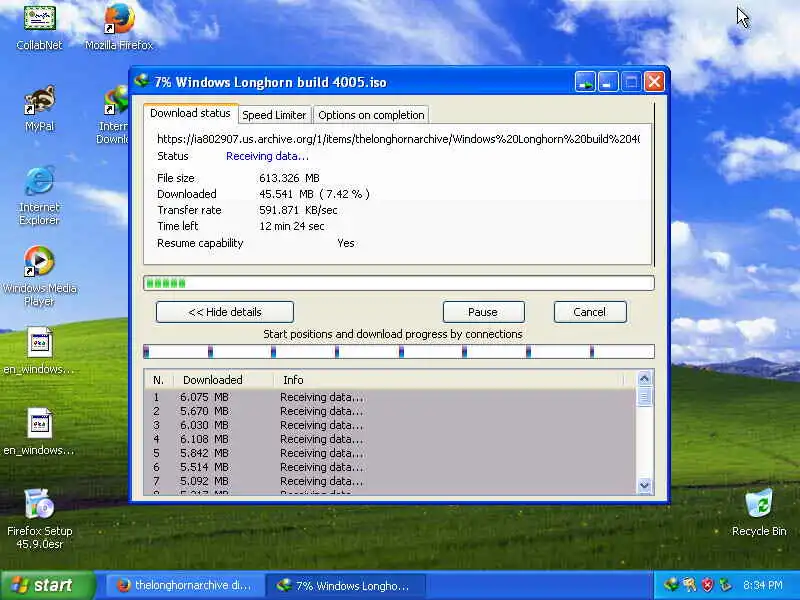Switch to the Download status tab

190,113
